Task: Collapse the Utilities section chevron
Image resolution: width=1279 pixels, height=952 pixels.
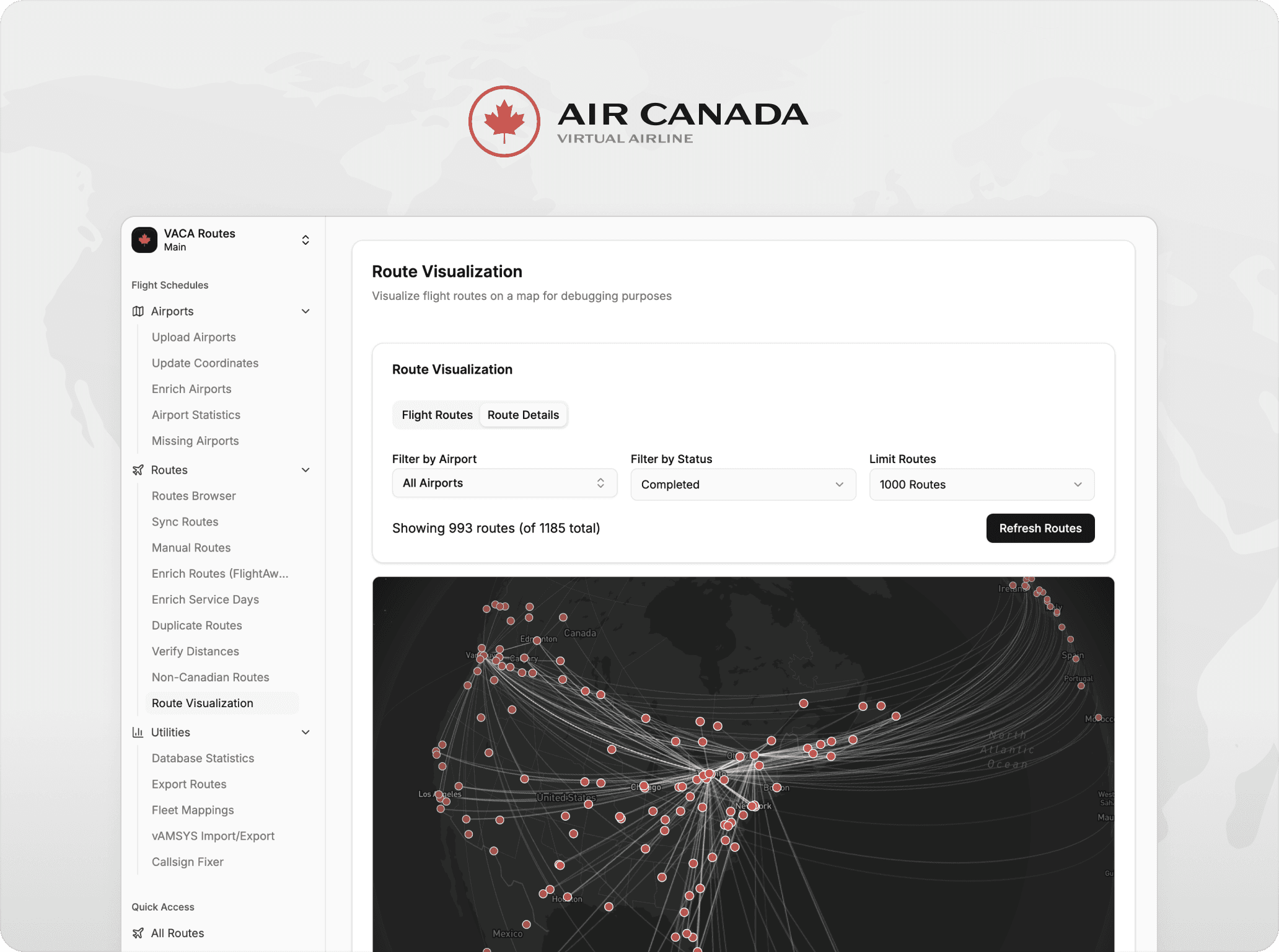Action: click(305, 733)
